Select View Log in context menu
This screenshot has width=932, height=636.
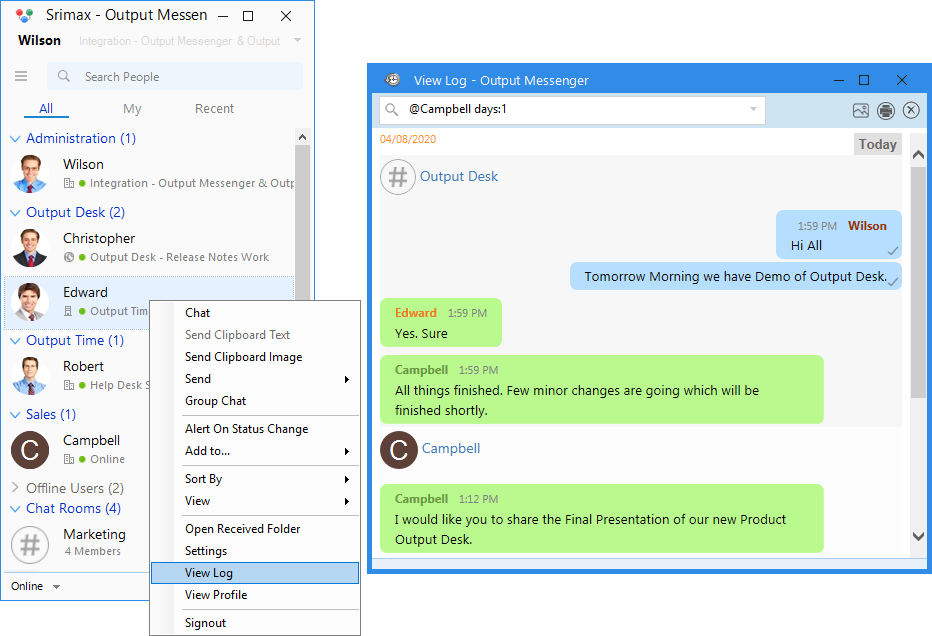click(255, 573)
